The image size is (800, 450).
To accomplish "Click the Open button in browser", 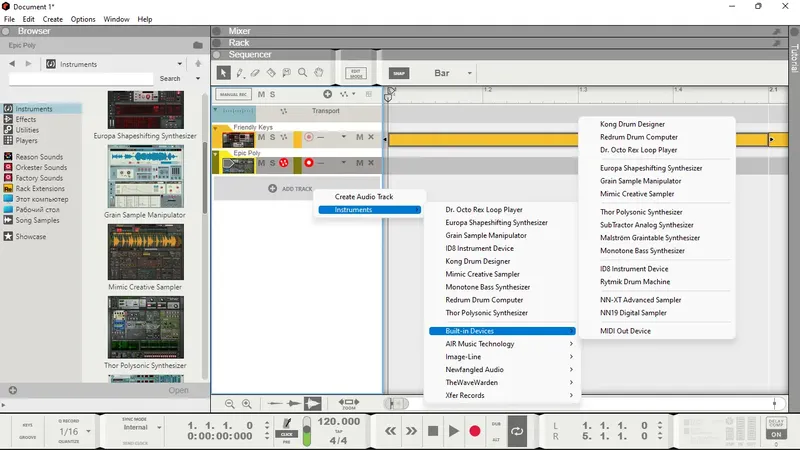I will [179, 390].
